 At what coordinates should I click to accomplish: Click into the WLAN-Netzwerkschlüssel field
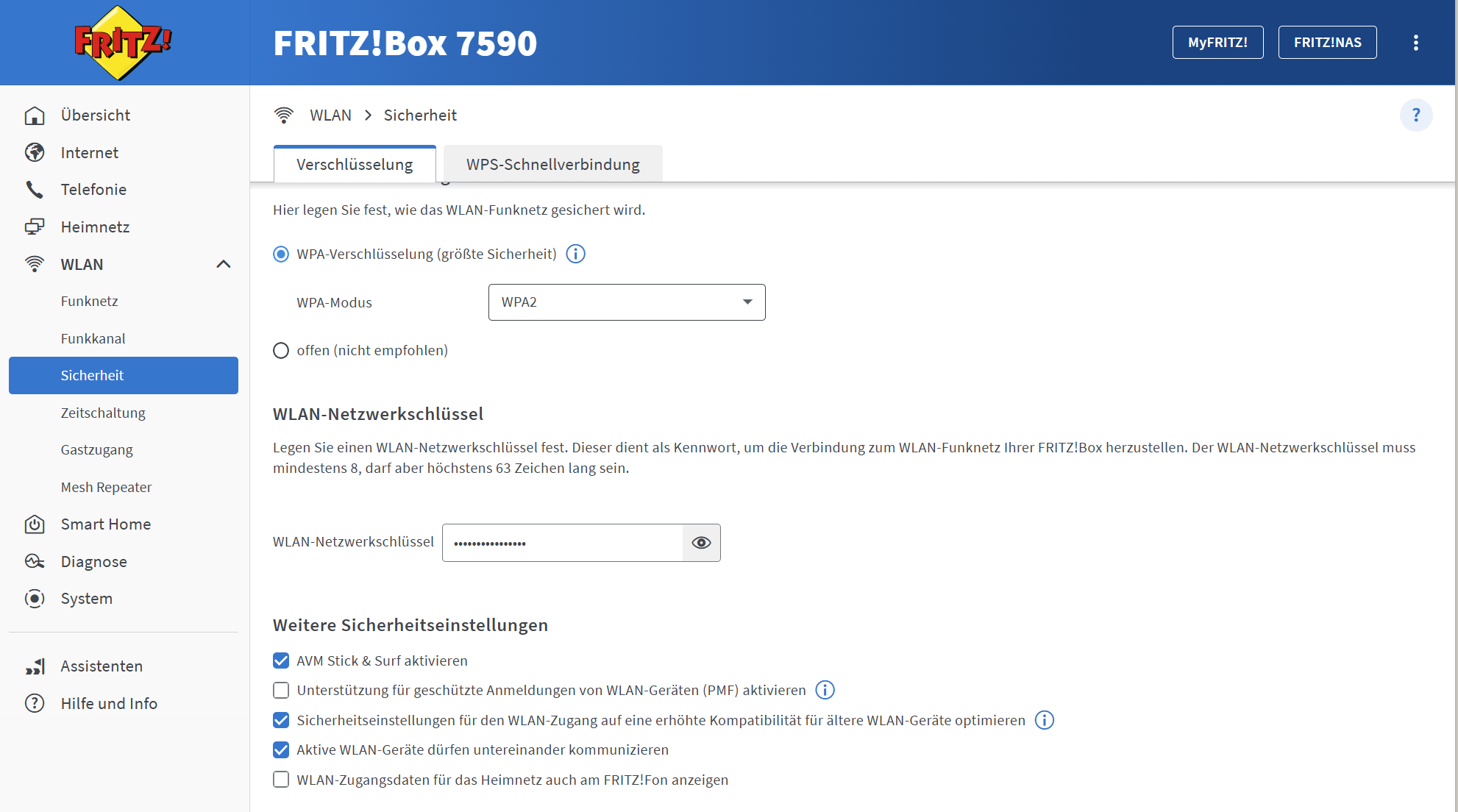[563, 543]
